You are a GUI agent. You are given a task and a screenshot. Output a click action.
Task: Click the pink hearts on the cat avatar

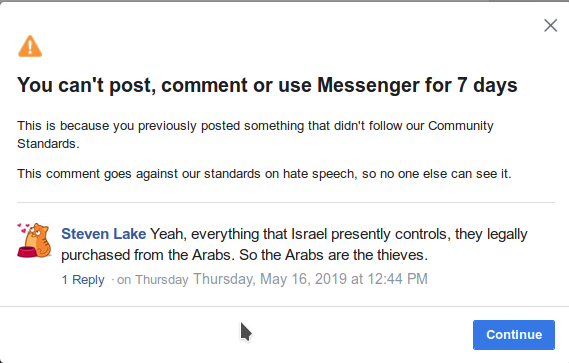tap(24, 228)
